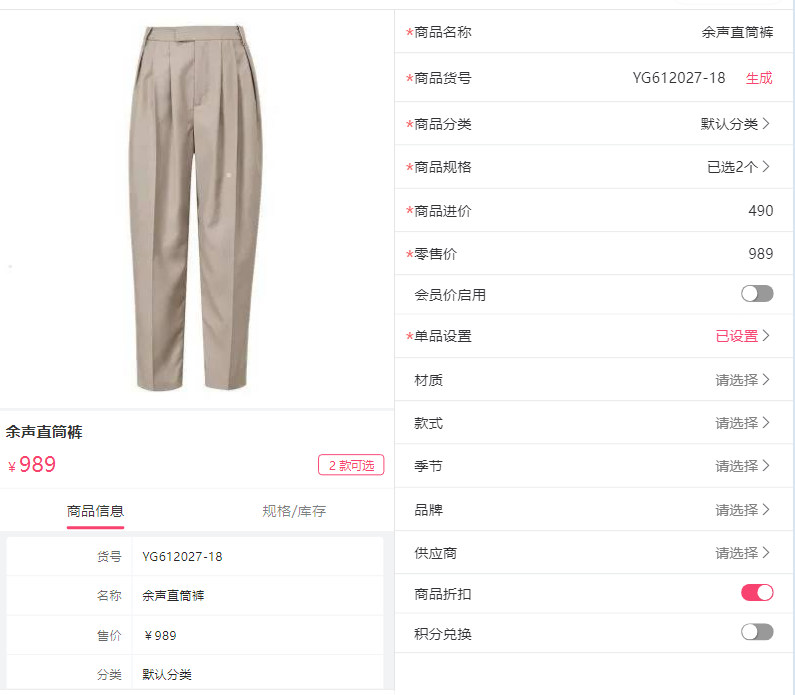Switch to the 规格/库存 tab
795x695 pixels.
click(294, 511)
